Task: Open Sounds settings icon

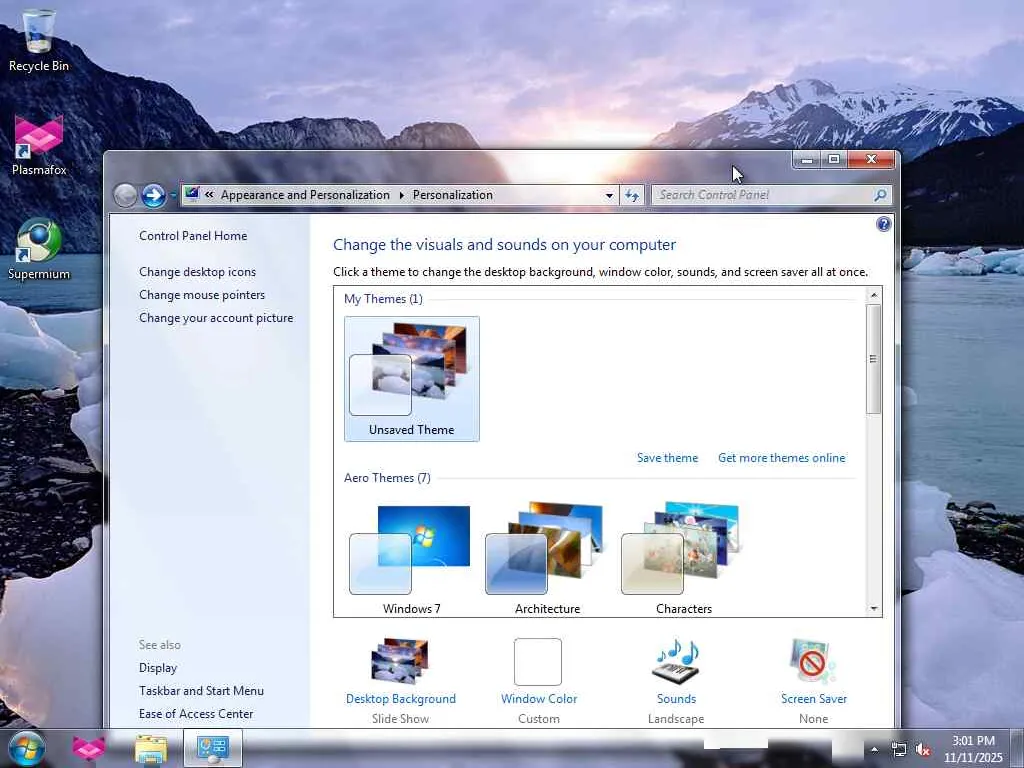Action: pyautogui.click(x=677, y=661)
